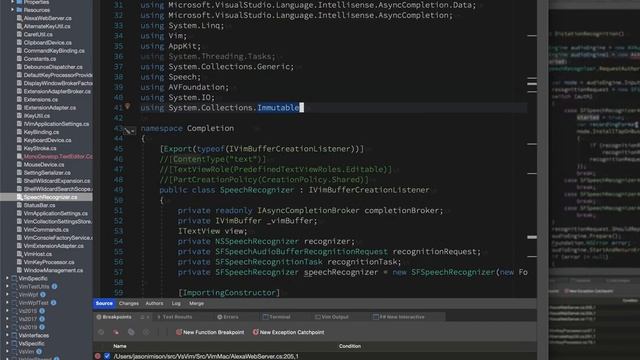Expand the Vs2017 project node
The width and height of the screenshot is (640, 360).
click(7, 319)
